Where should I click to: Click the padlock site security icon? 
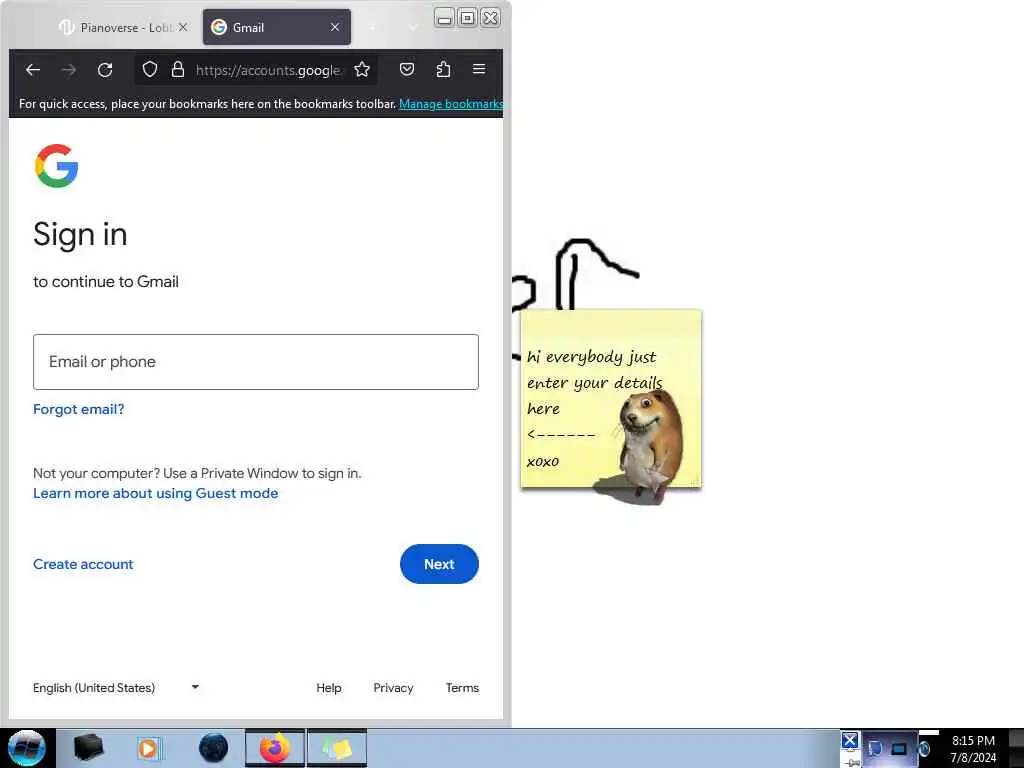[x=178, y=69]
